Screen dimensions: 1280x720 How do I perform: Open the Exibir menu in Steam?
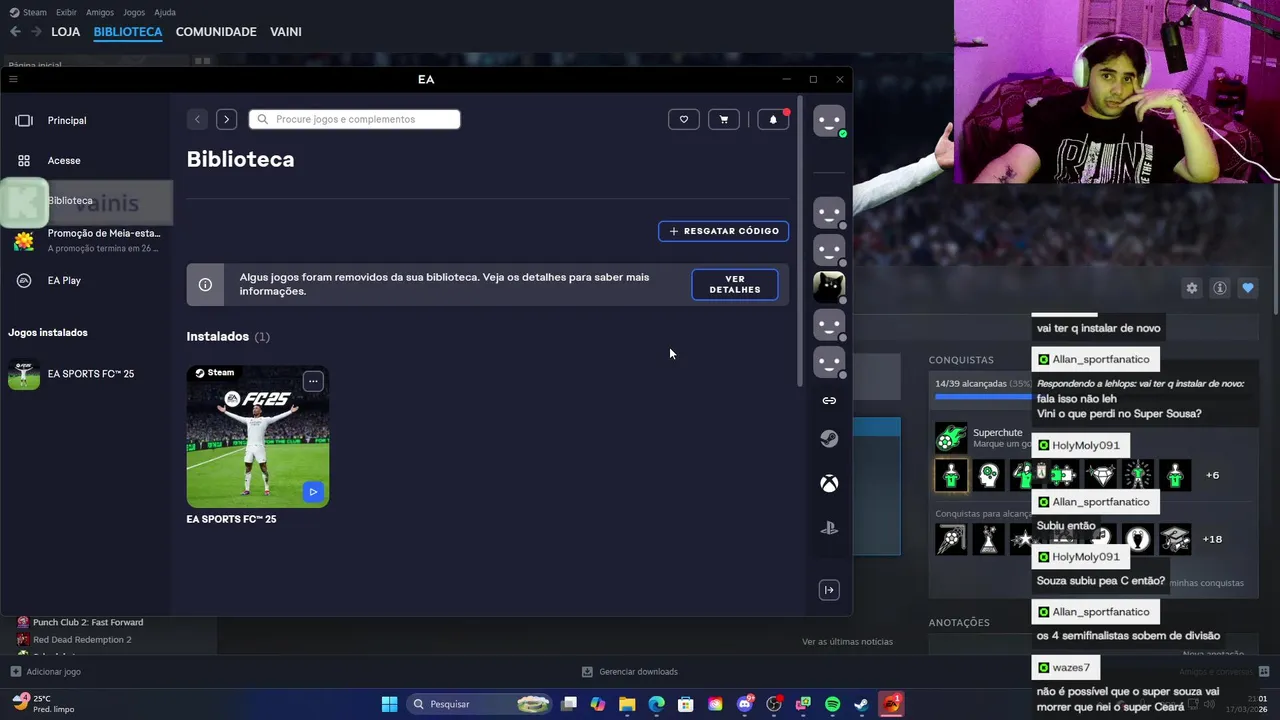click(66, 12)
